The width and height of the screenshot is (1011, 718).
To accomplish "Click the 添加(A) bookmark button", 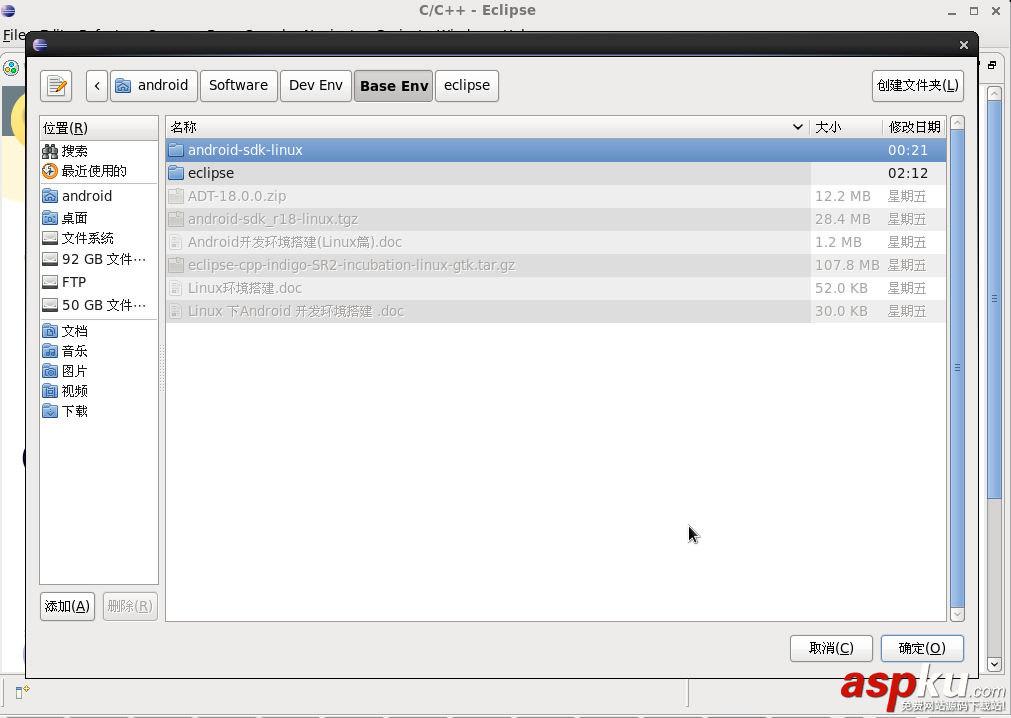I will [x=67, y=606].
